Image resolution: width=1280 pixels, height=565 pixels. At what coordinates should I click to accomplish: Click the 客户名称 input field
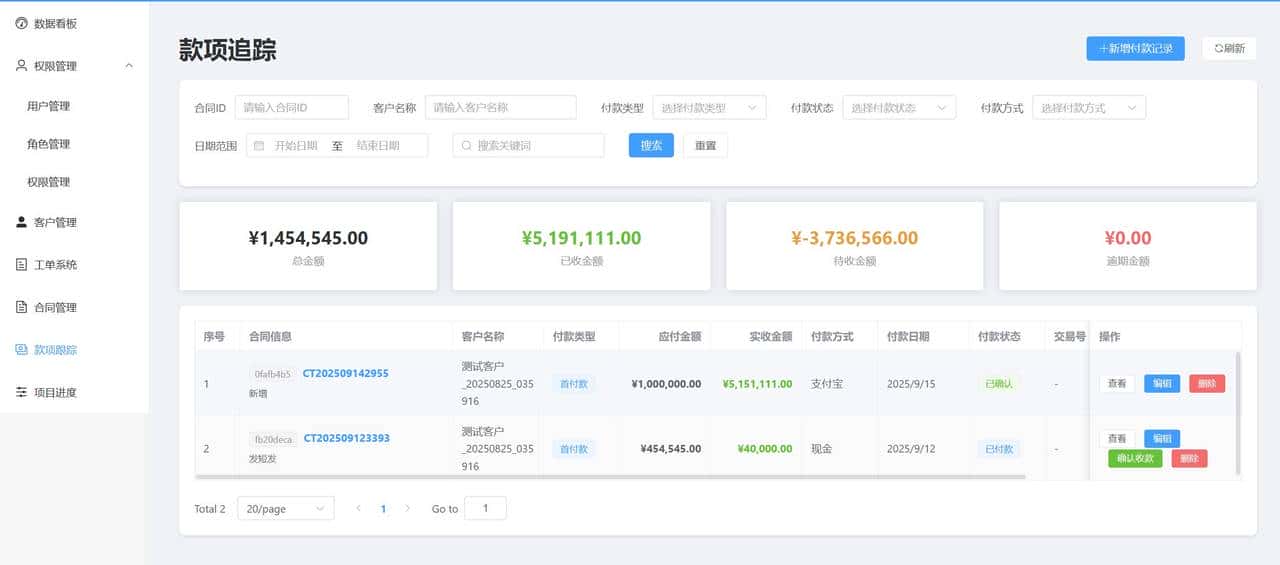[501, 107]
